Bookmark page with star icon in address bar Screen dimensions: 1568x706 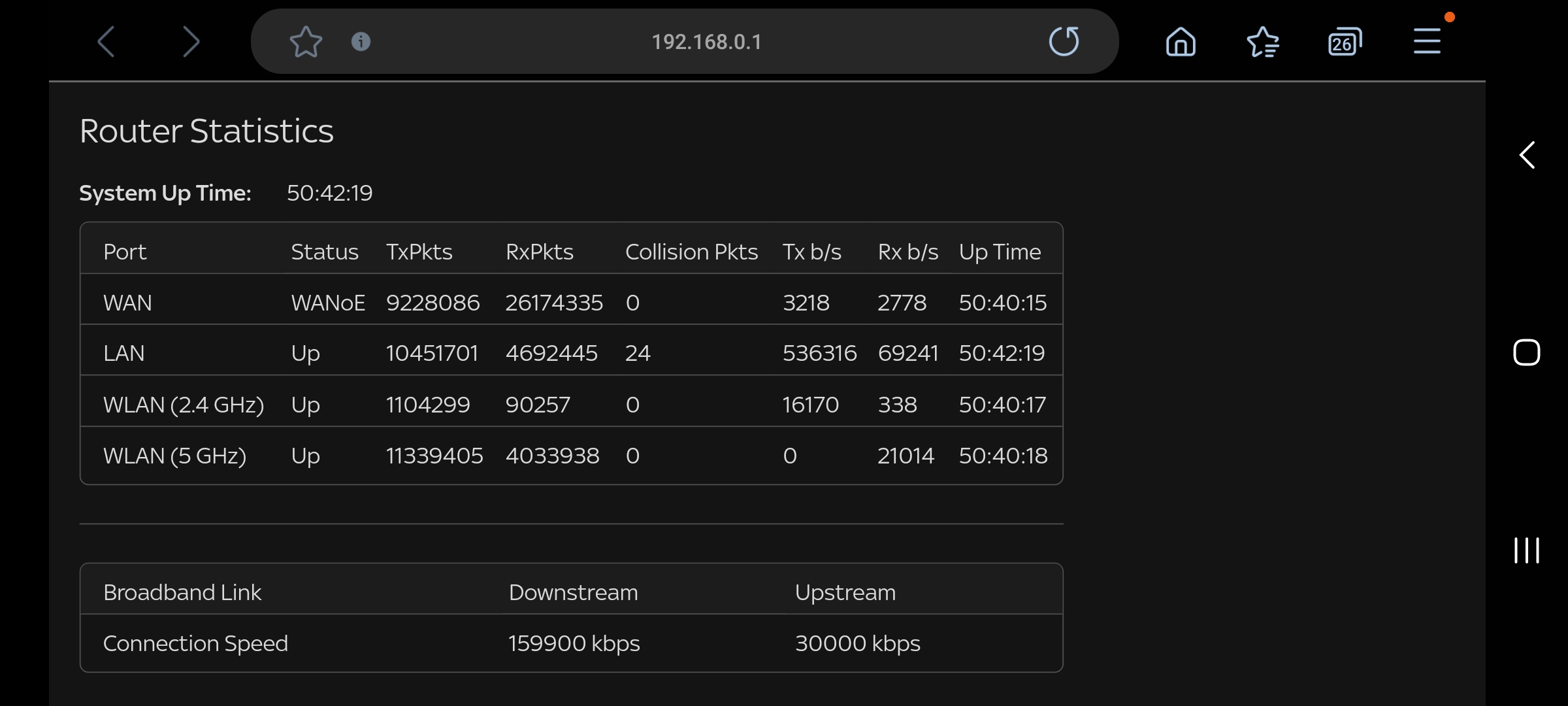tap(306, 42)
